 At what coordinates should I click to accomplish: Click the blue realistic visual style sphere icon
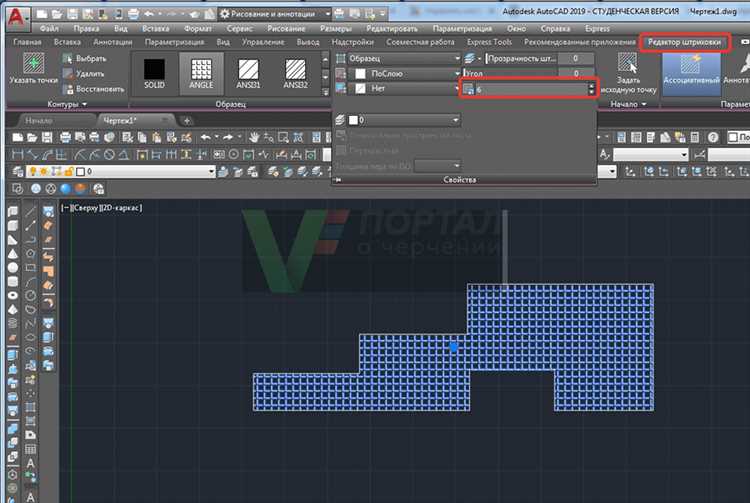66,188
